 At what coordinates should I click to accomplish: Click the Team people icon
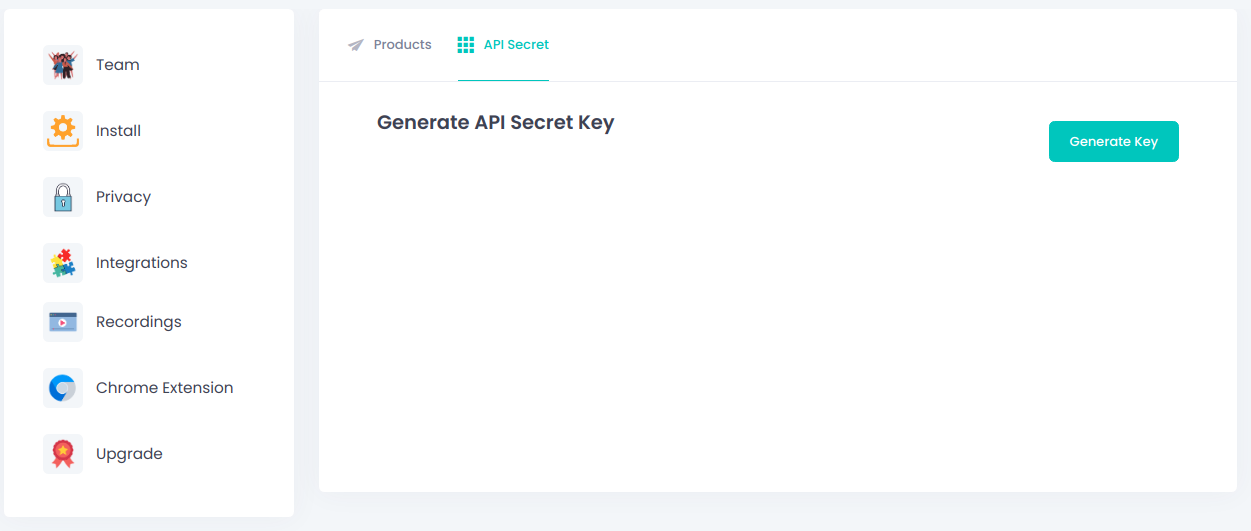tap(63, 65)
